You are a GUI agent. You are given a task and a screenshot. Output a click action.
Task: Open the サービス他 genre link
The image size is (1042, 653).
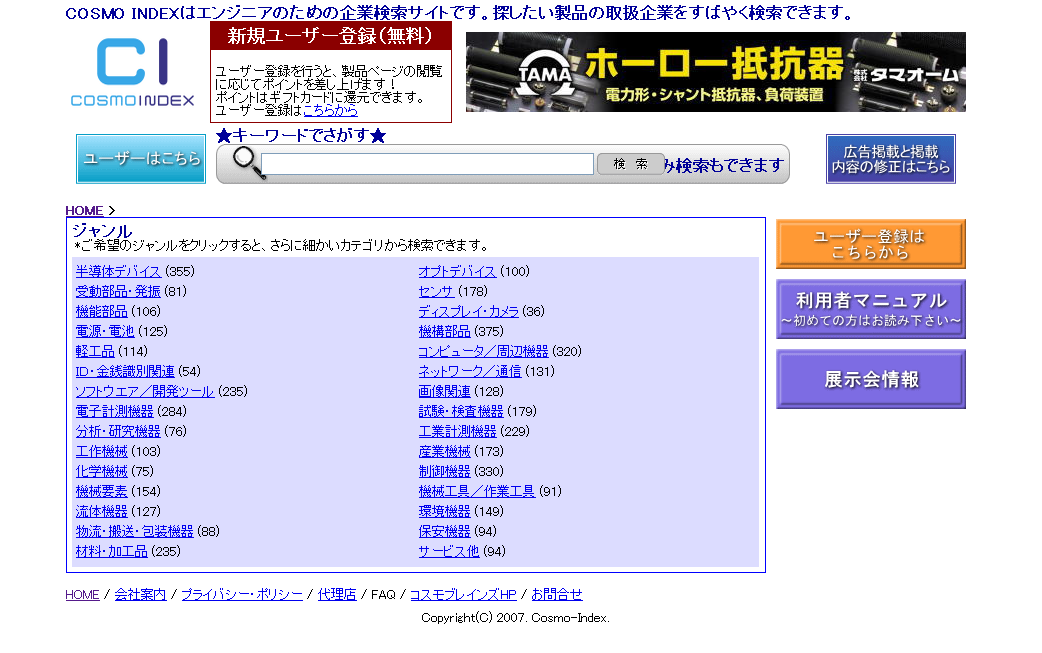click(x=449, y=551)
